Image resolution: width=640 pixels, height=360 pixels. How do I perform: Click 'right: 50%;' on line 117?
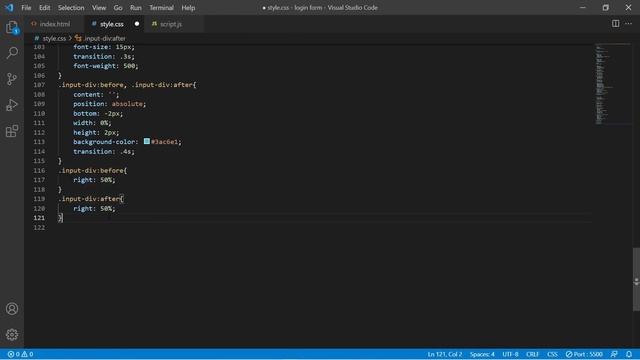(94, 180)
